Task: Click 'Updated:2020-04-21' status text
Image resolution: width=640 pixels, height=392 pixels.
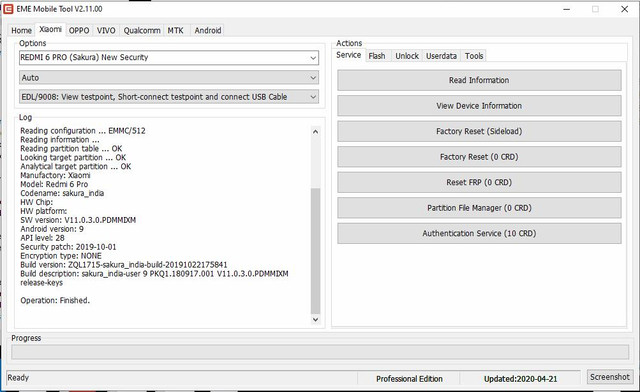Action: [520, 379]
